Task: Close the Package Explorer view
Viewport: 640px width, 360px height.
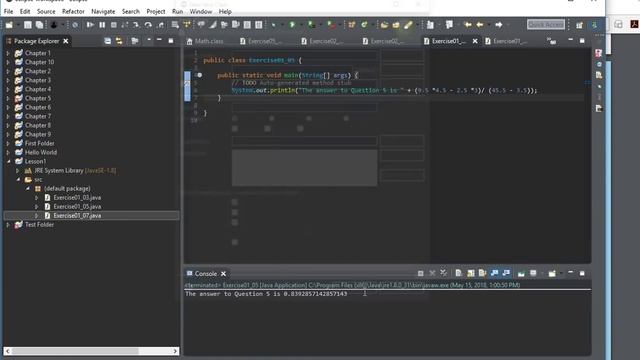Action: coord(66,41)
